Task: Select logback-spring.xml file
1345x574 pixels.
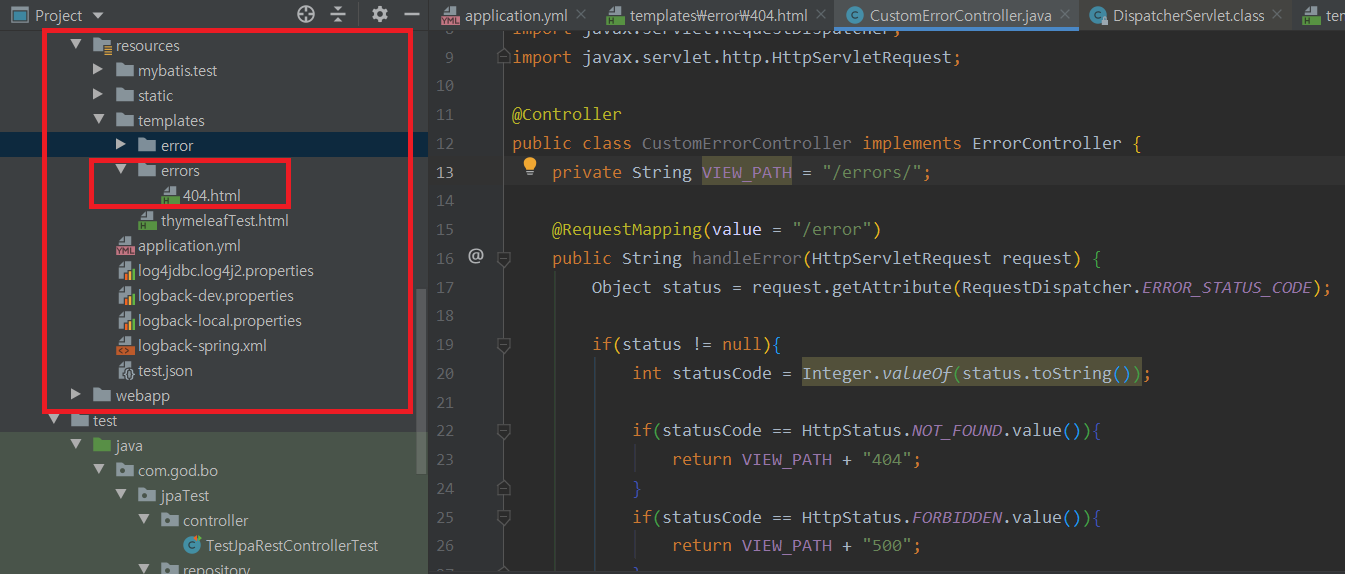Action: coord(202,345)
